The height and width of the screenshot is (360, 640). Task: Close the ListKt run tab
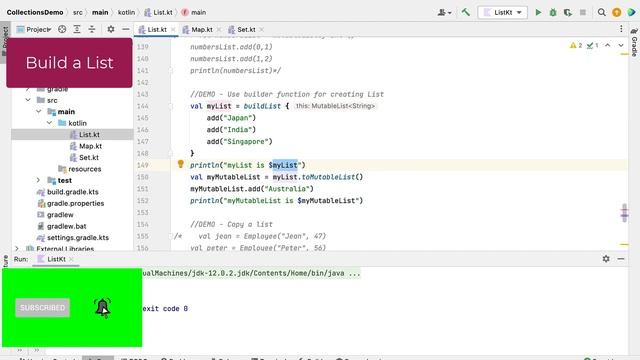coord(71,259)
